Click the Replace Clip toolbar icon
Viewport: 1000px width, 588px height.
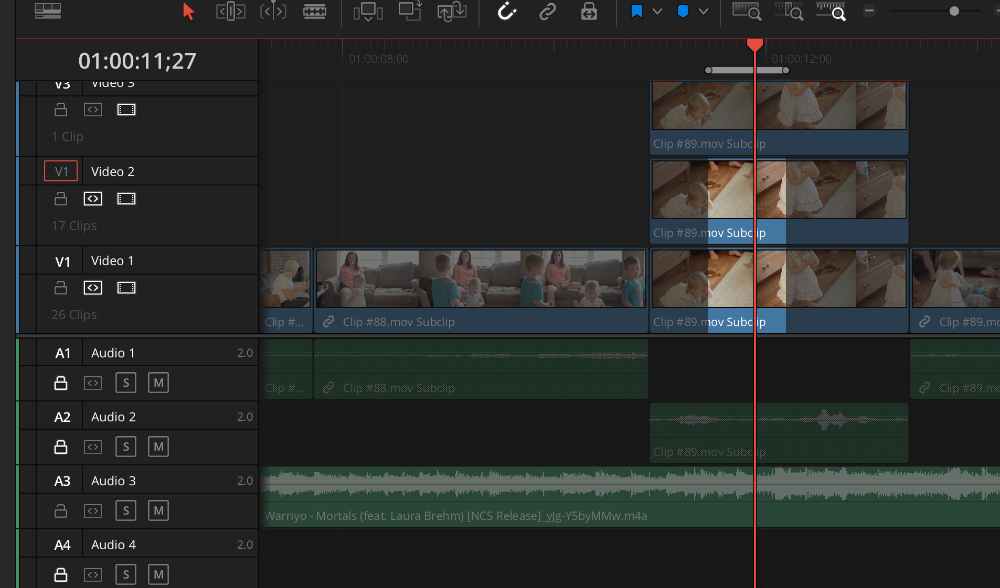click(x=452, y=11)
